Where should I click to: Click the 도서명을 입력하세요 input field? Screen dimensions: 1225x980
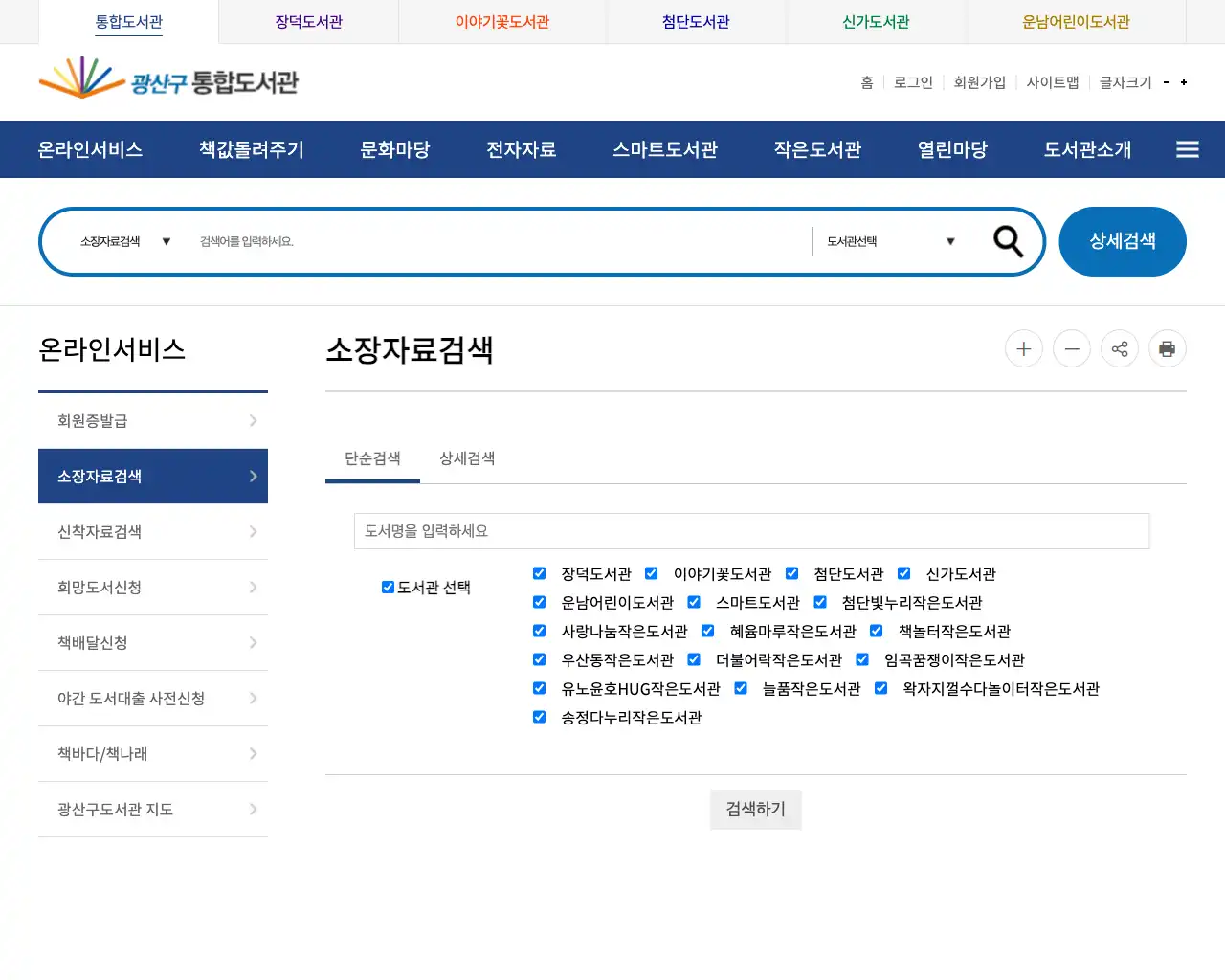pyautogui.click(x=751, y=531)
